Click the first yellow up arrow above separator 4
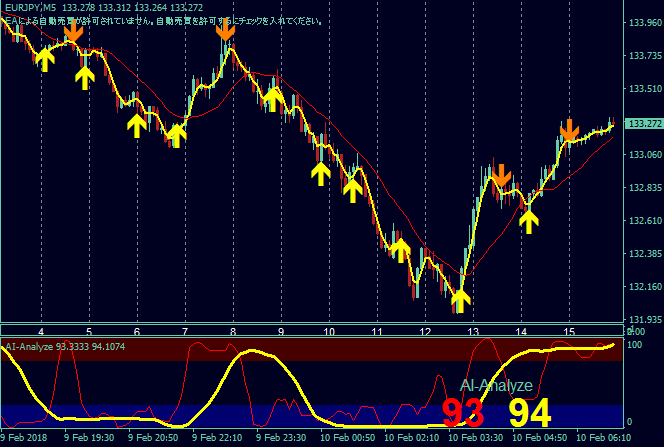 tap(44, 59)
